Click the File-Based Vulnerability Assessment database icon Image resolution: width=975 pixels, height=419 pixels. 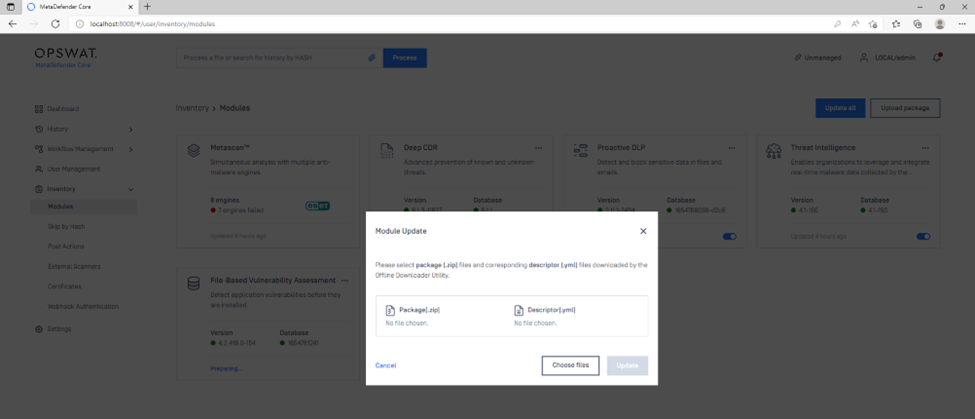click(x=193, y=283)
